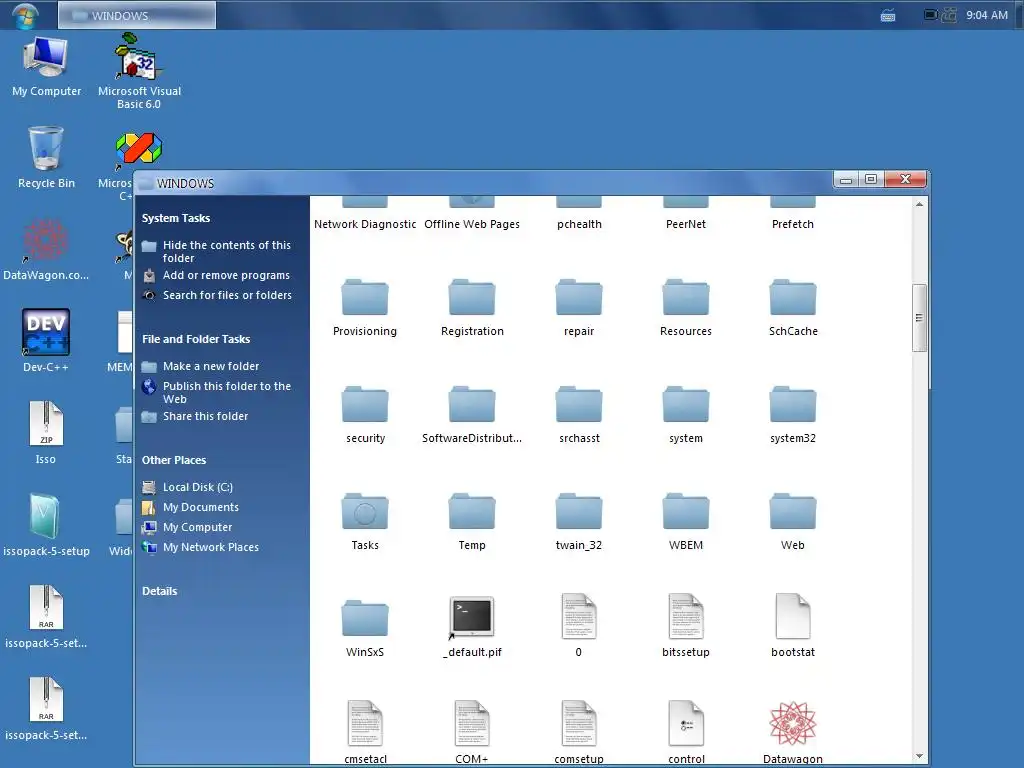Click Make a new folder
This screenshot has width=1024, height=768.
[x=210, y=366]
